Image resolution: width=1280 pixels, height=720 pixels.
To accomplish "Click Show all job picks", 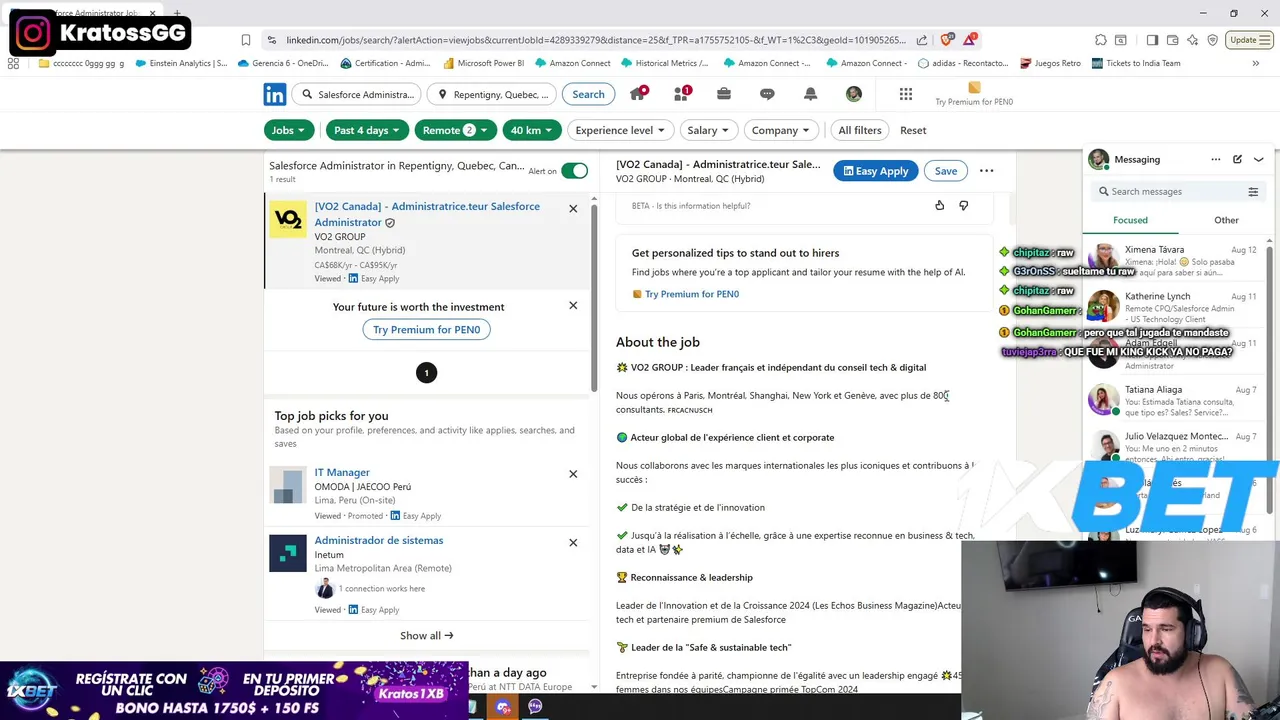I will (427, 635).
